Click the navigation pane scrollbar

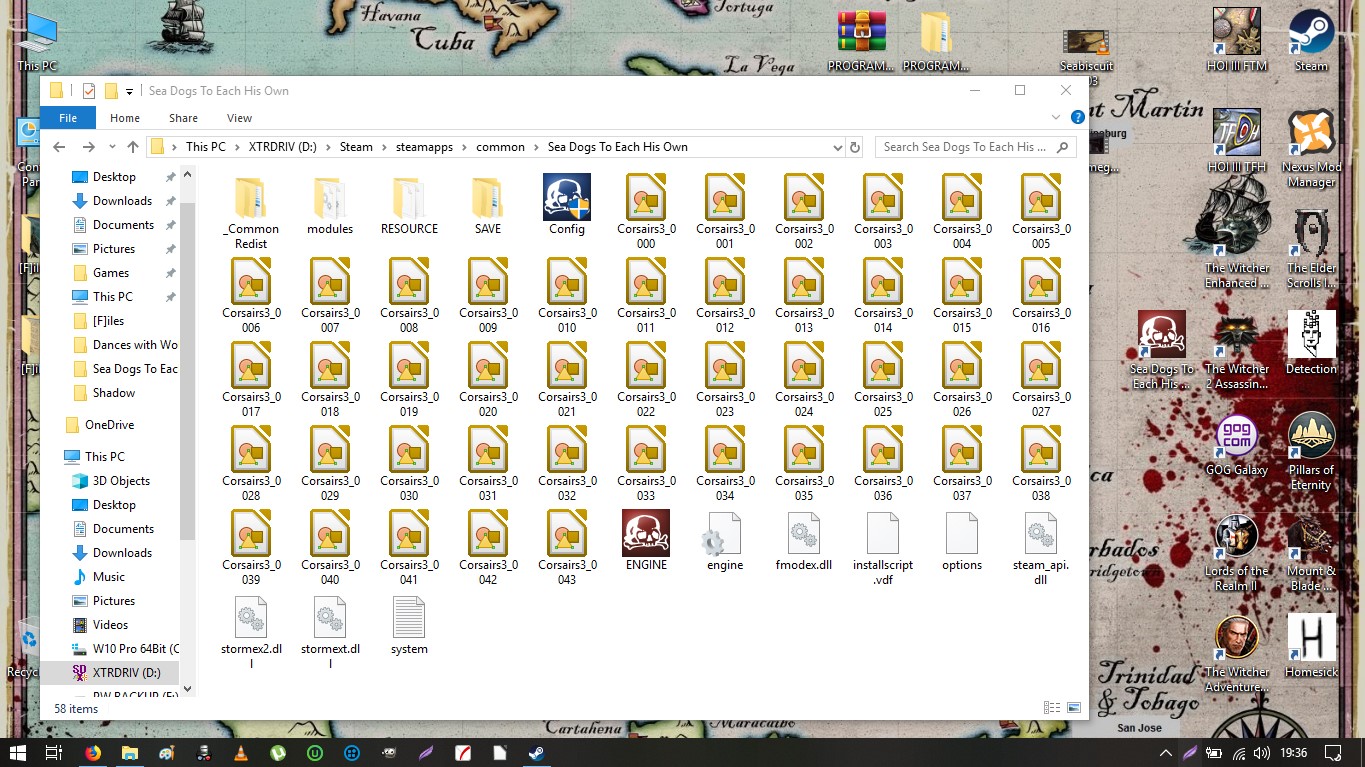187,370
